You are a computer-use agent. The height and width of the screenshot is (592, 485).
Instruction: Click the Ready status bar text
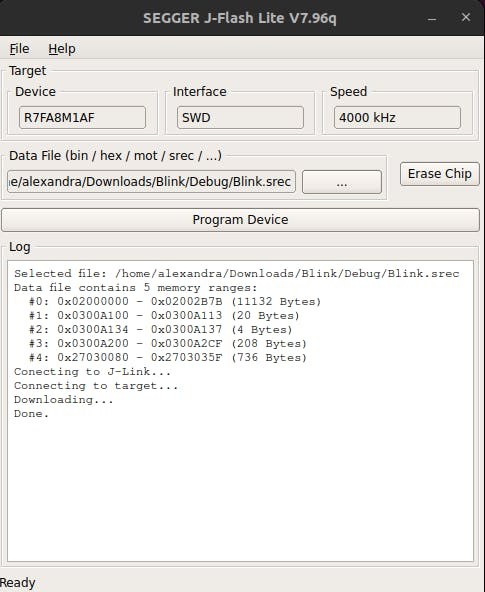[x=18, y=583]
